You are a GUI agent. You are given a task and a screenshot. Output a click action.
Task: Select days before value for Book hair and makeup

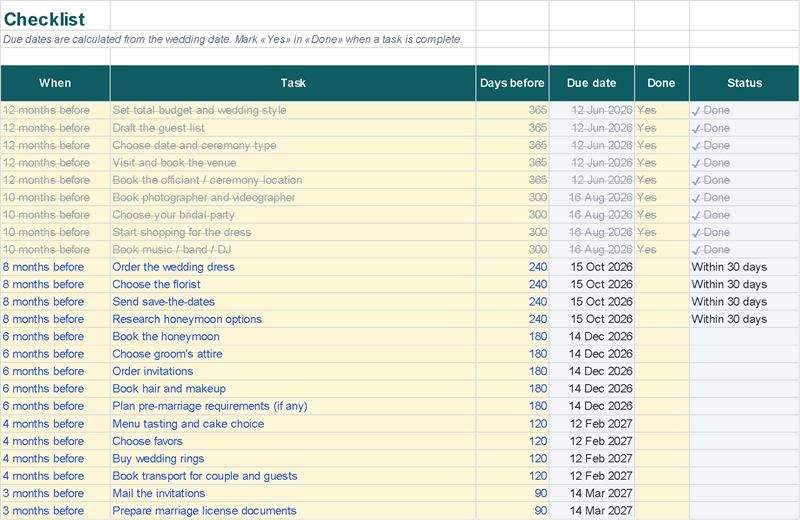click(512, 388)
